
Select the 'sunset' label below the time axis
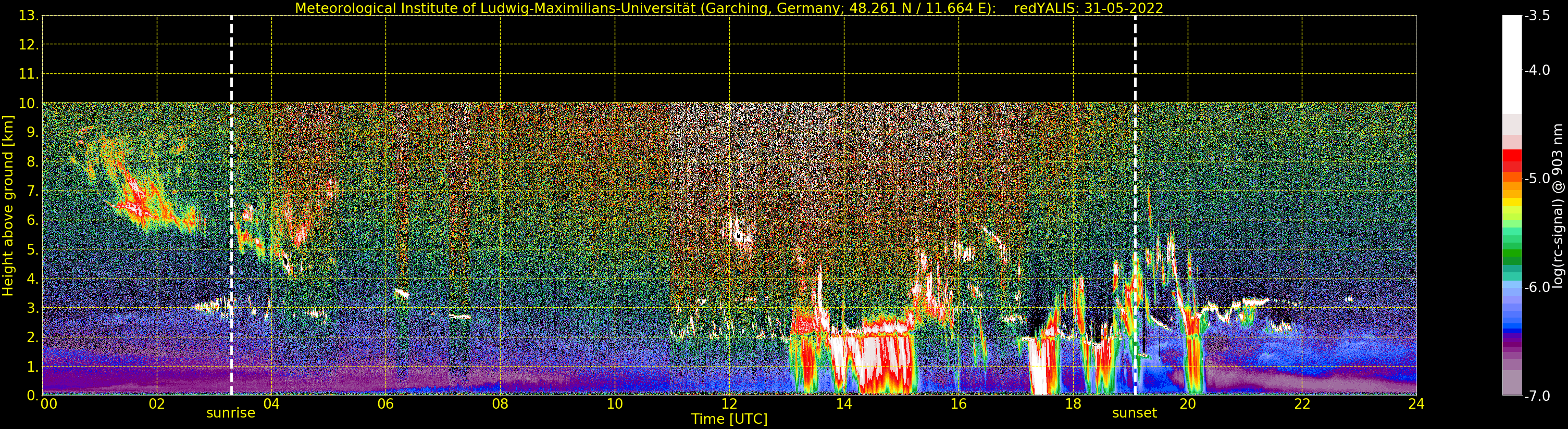point(1135,413)
